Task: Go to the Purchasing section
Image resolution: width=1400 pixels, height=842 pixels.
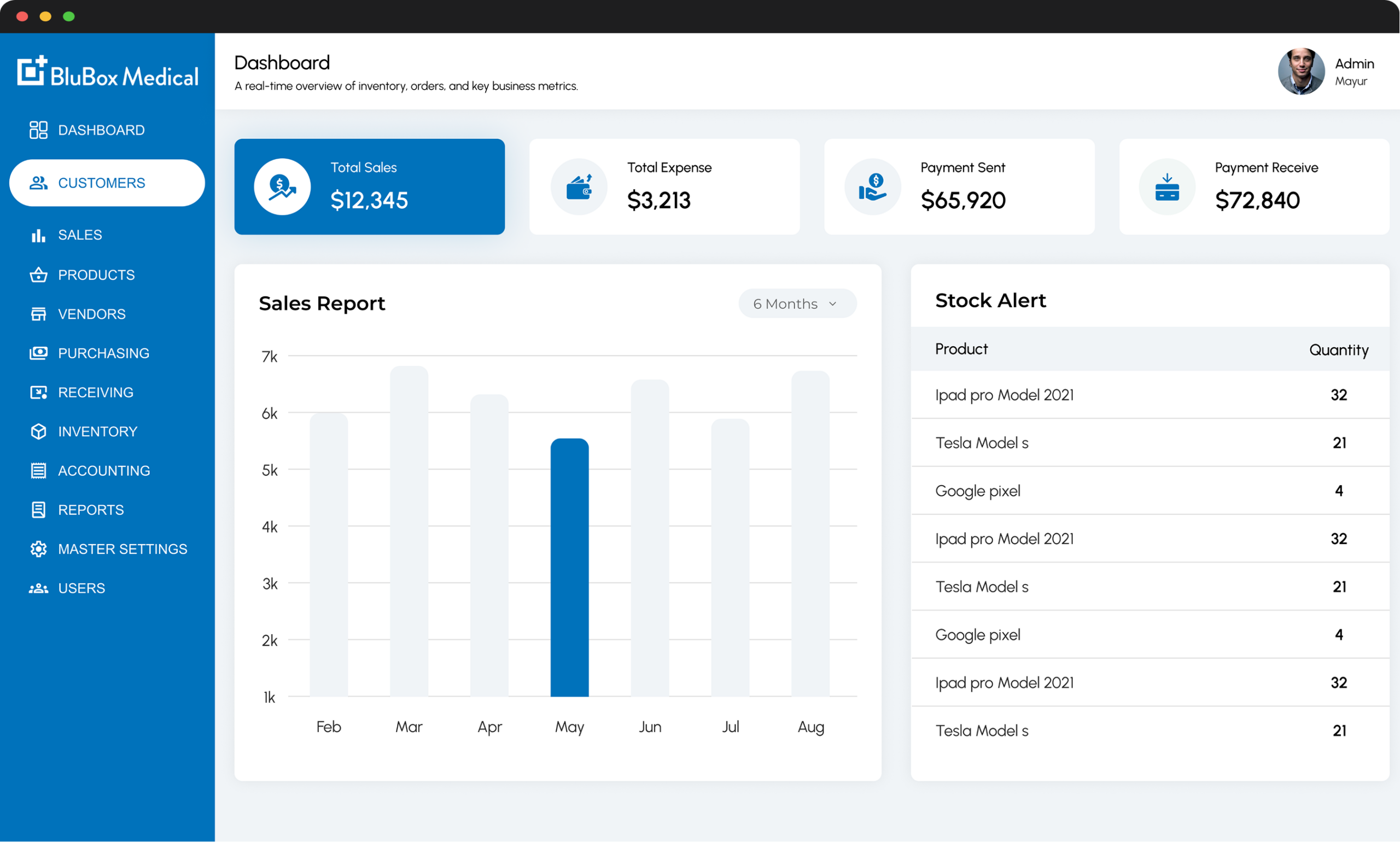Action: click(x=103, y=354)
